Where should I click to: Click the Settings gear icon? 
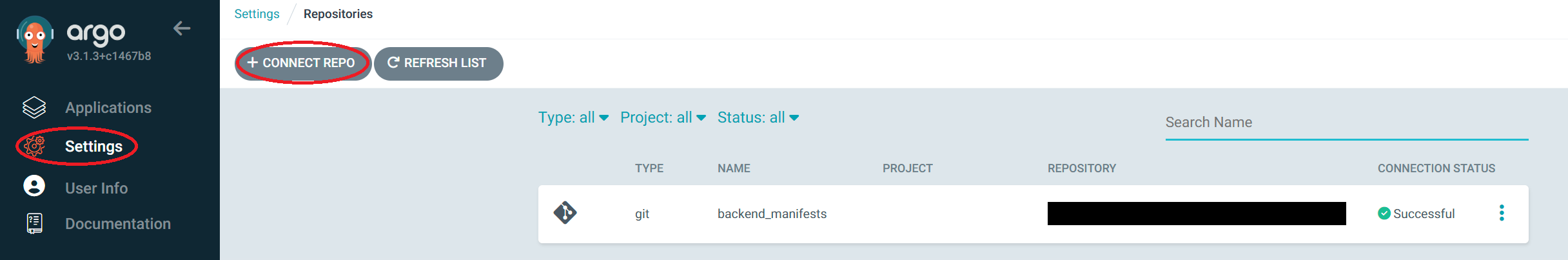click(34, 146)
